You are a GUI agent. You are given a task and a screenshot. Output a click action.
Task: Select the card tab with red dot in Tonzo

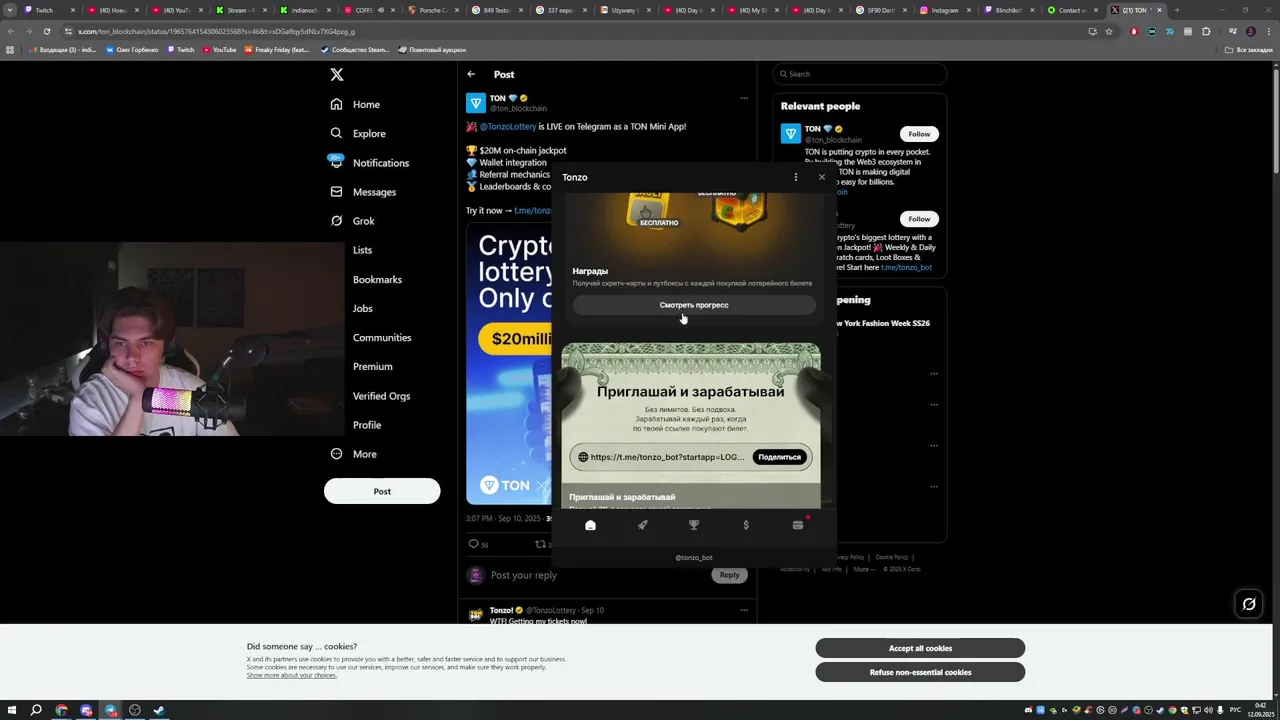[x=798, y=525]
